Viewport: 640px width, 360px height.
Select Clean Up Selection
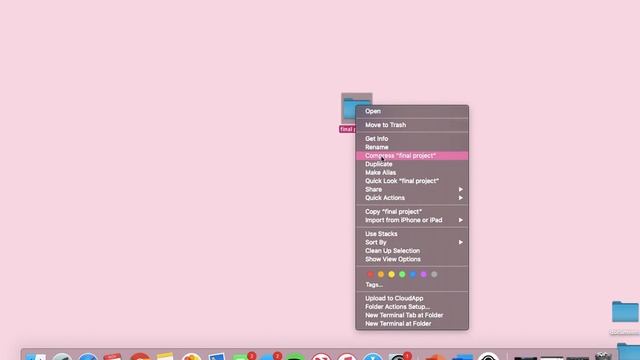pyautogui.click(x=412, y=251)
